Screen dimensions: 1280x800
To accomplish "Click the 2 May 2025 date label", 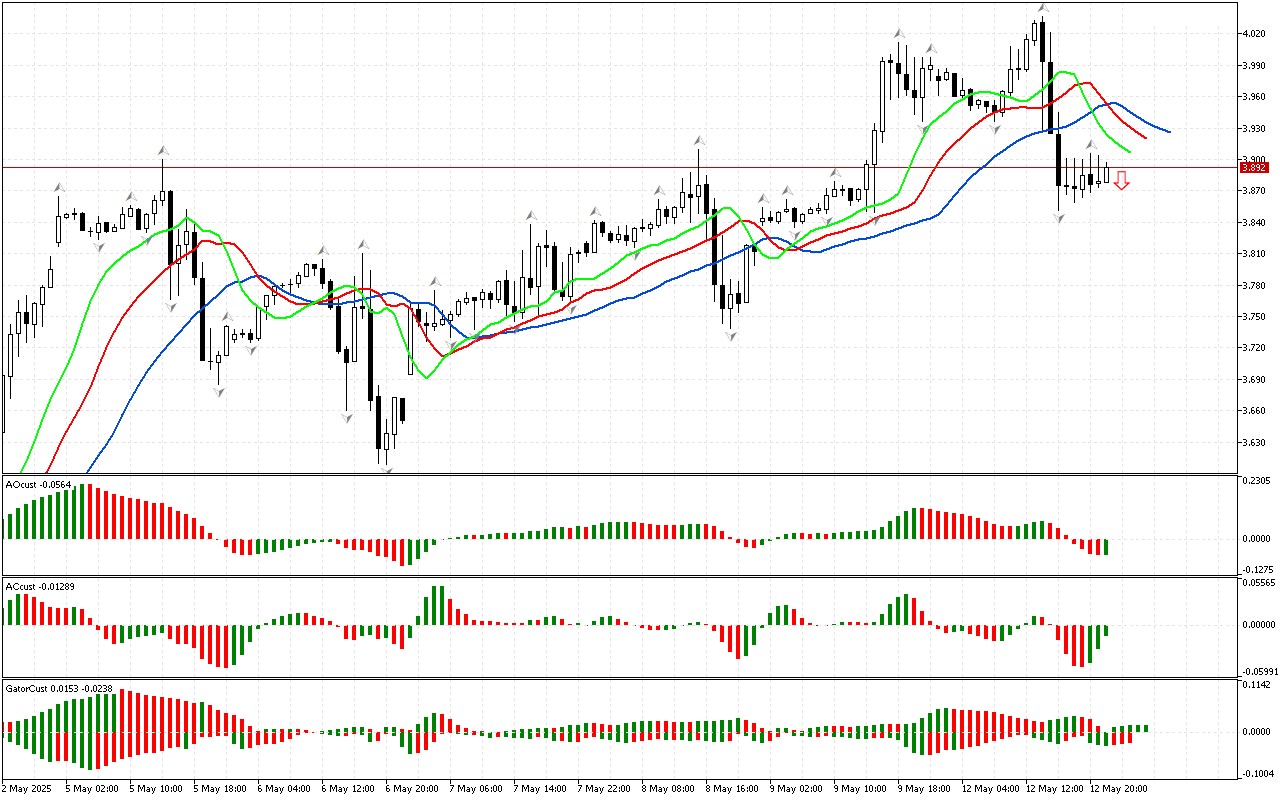I will [28, 788].
